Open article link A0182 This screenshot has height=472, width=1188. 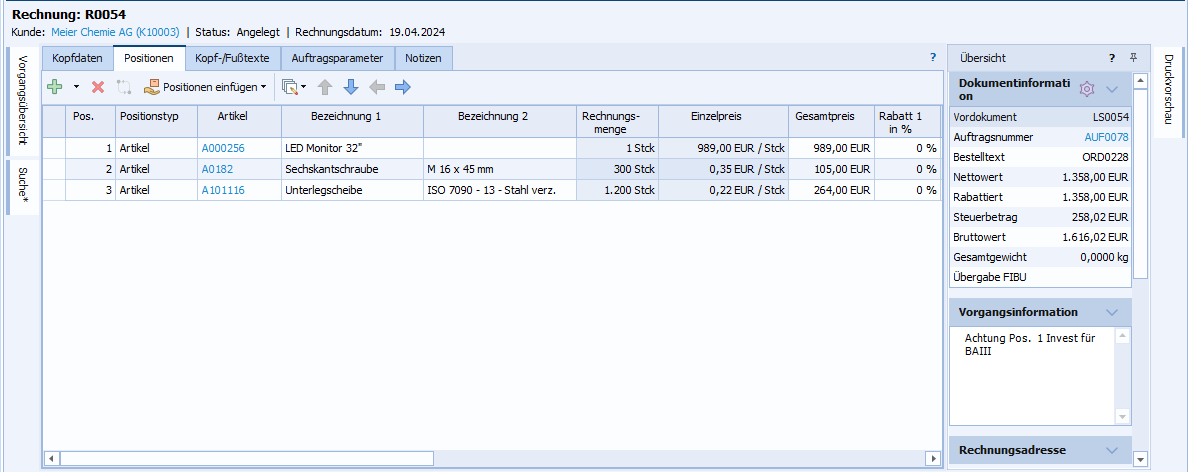[217, 169]
